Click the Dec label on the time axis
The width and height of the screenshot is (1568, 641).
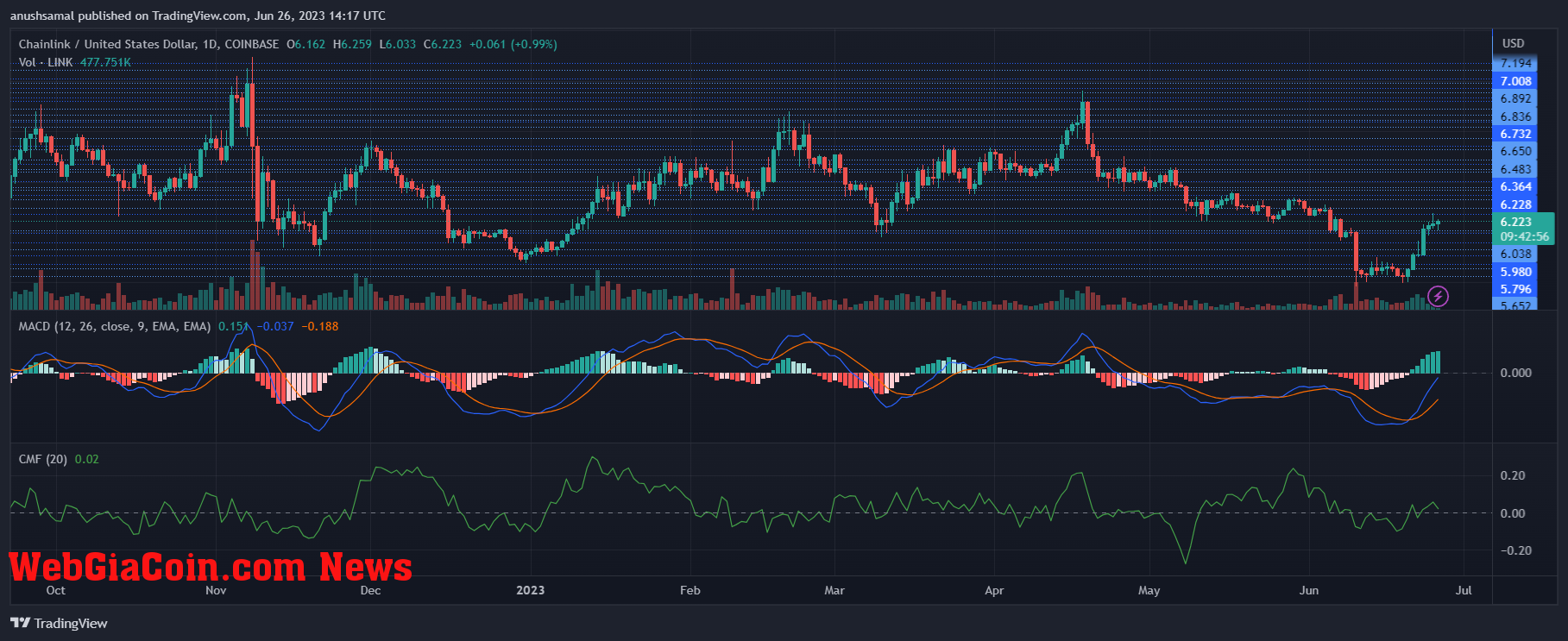click(x=370, y=590)
